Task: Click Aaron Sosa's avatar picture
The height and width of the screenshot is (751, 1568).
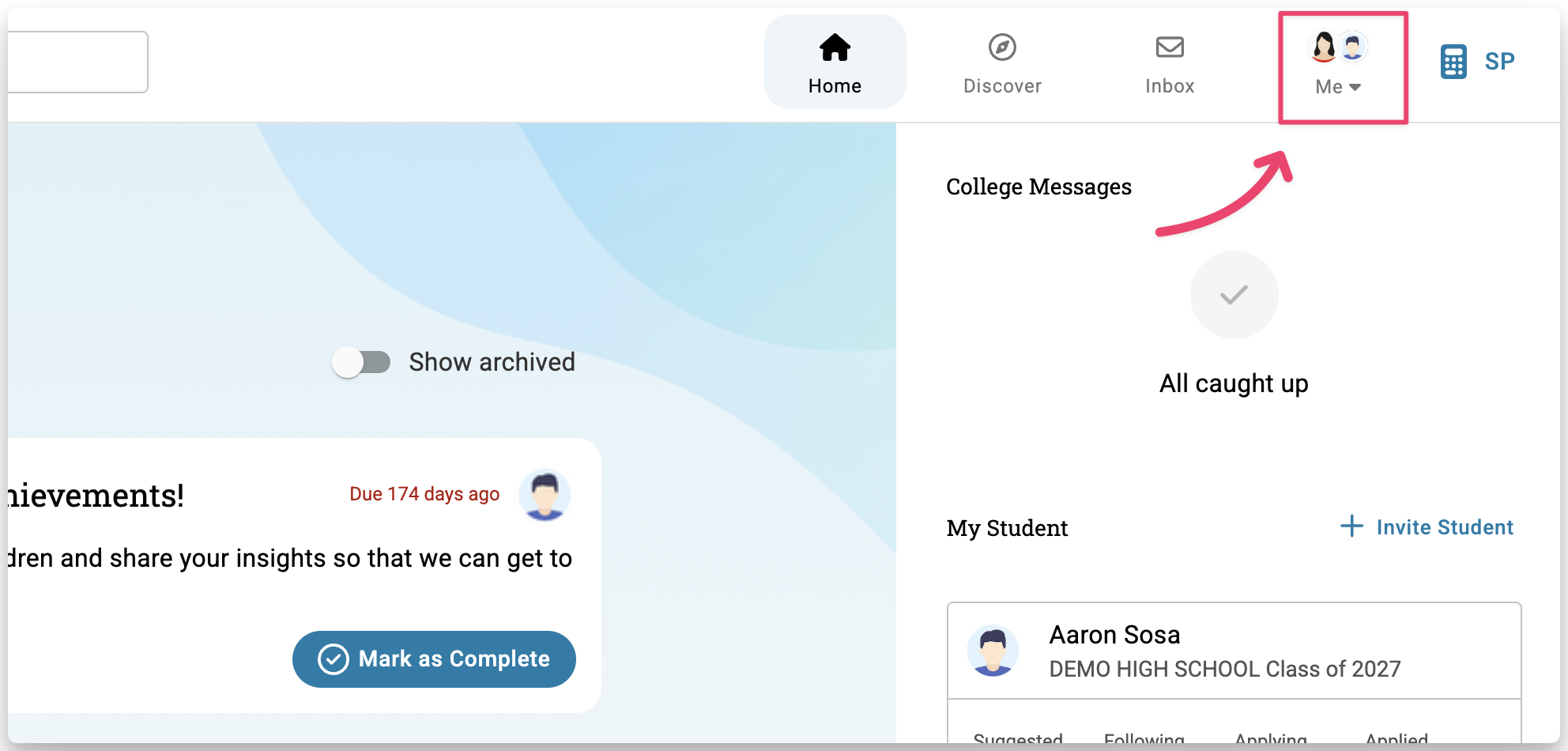Action: click(x=993, y=651)
